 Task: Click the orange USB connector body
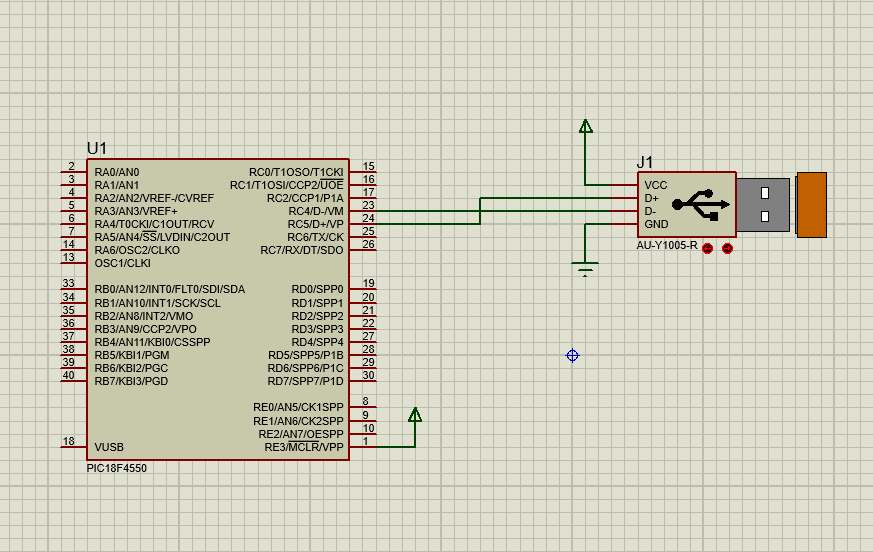point(811,204)
